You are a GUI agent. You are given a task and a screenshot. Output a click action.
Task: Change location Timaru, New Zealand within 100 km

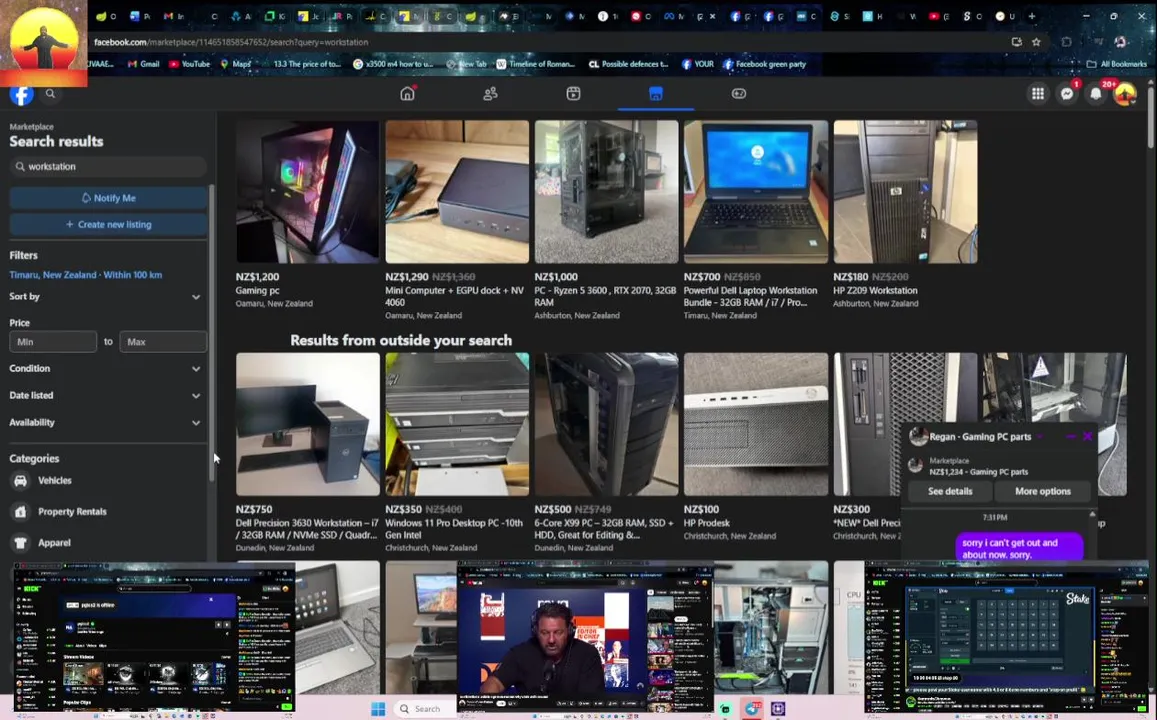pyautogui.click(x=86, y=274)
